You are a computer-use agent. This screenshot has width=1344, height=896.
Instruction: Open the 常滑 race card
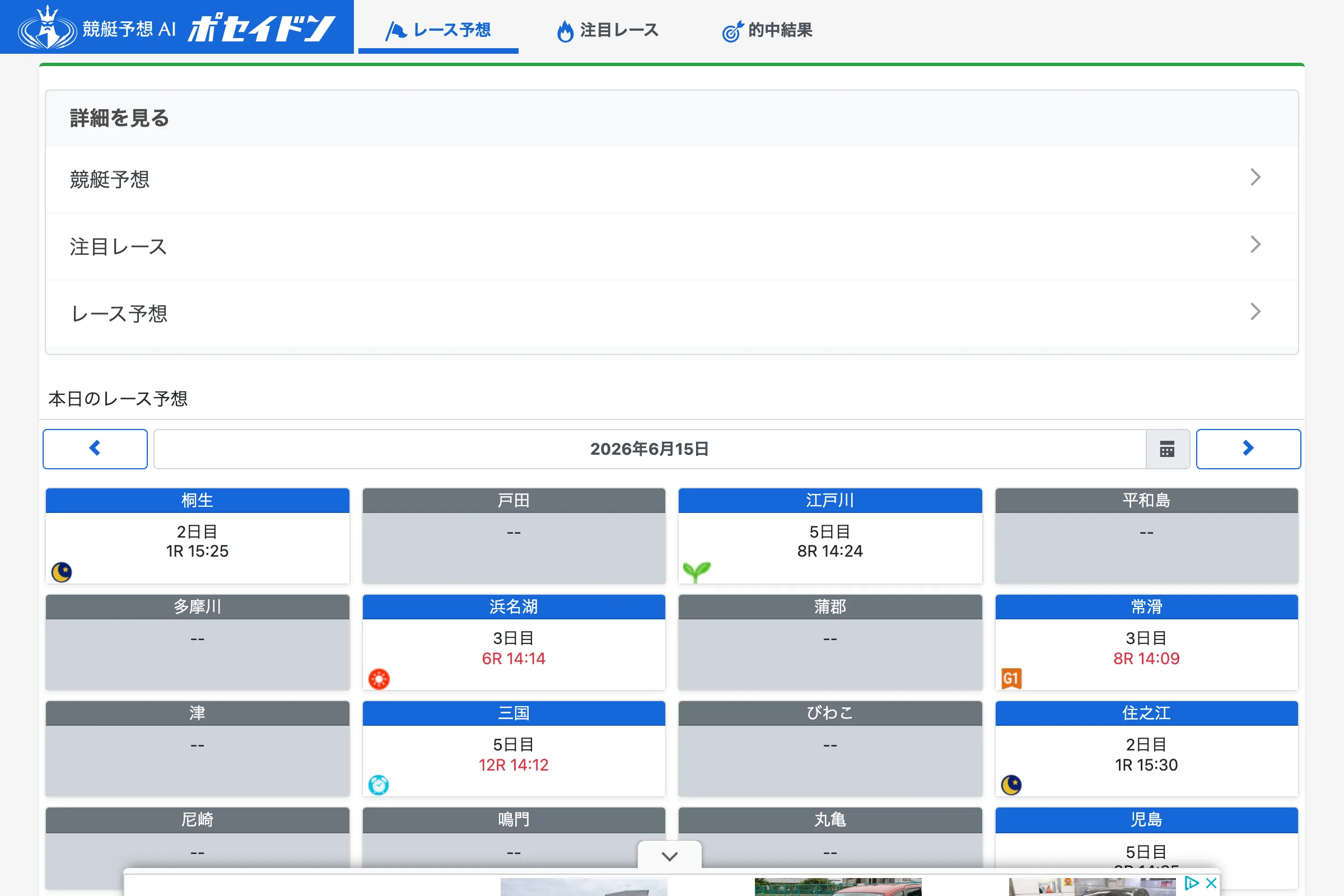tap(1146, 642)
